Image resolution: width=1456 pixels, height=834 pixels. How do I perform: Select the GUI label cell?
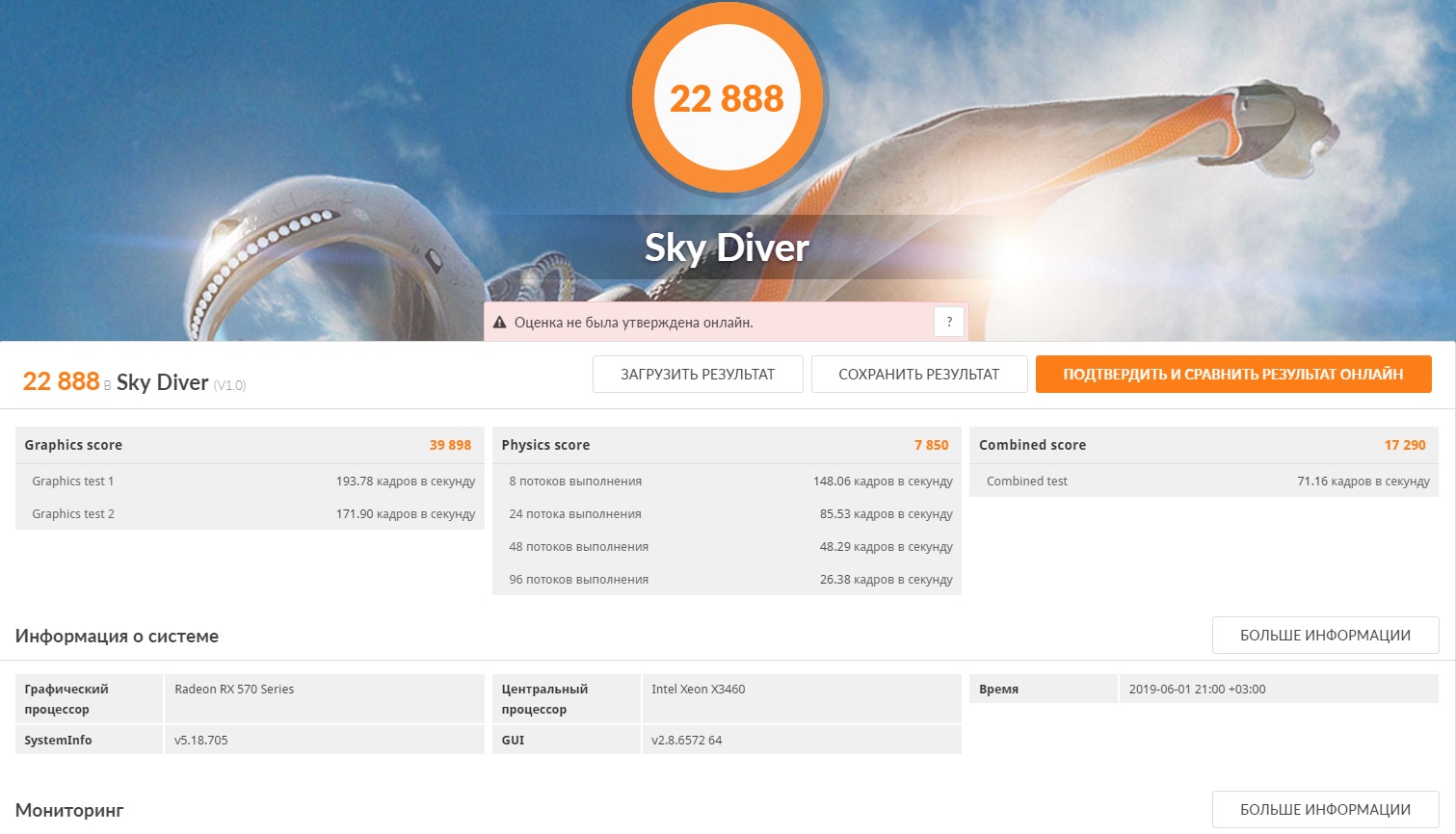click(567, 741)
